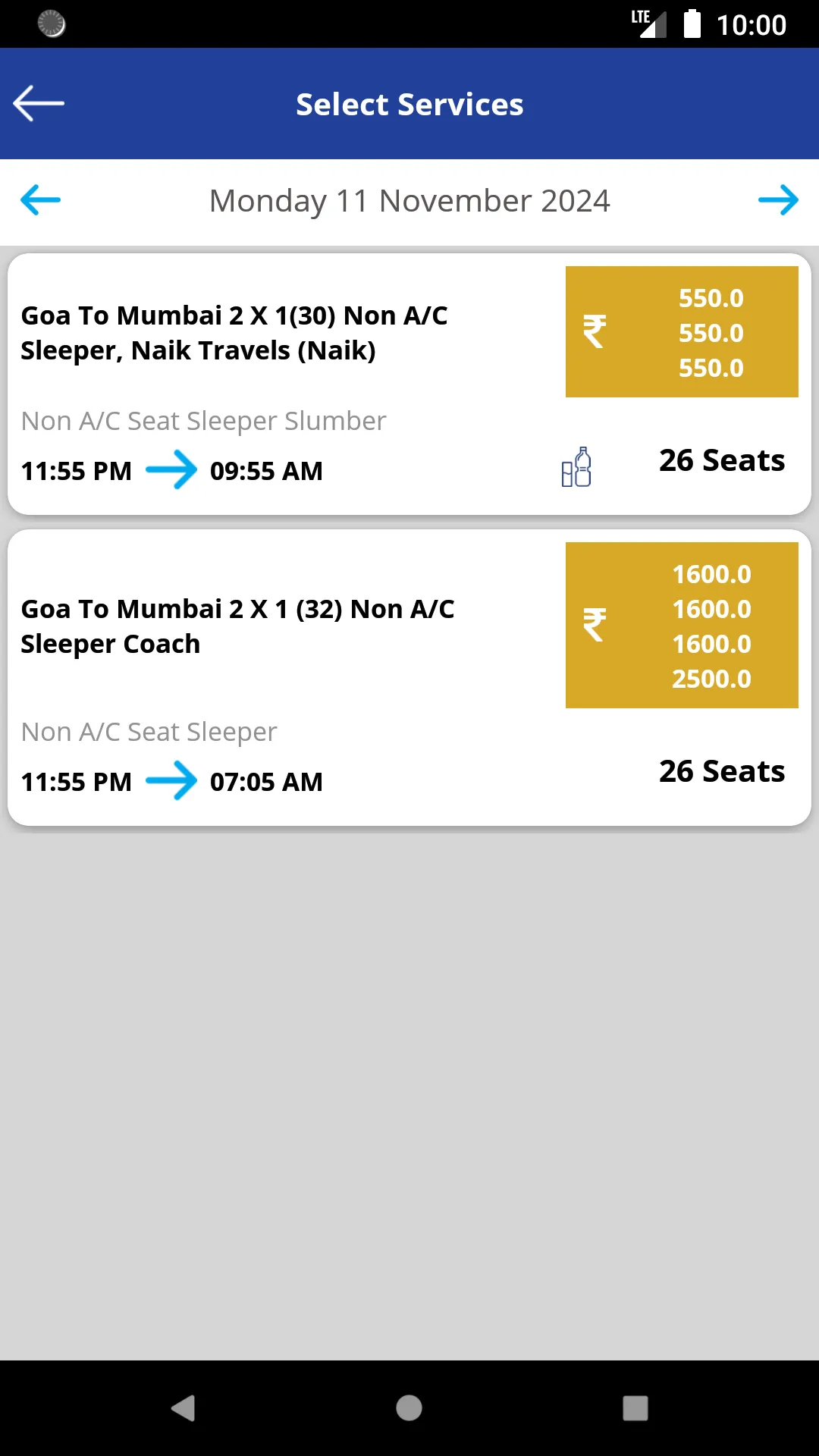Viewport: 819px width, 1456px height.
Task: Tap the Android home navigation button
Action: tap(409, 1408)
